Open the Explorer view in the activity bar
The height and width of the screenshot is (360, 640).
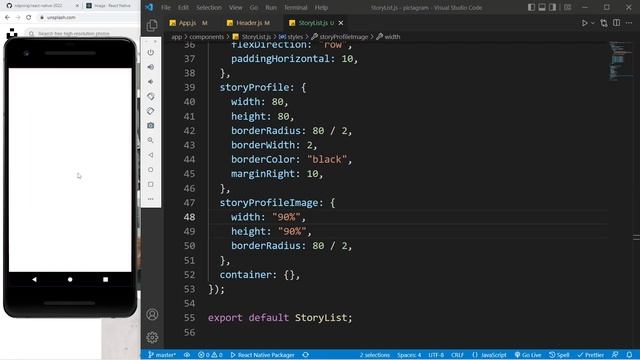pyautogui.click(x=152, y=25)
